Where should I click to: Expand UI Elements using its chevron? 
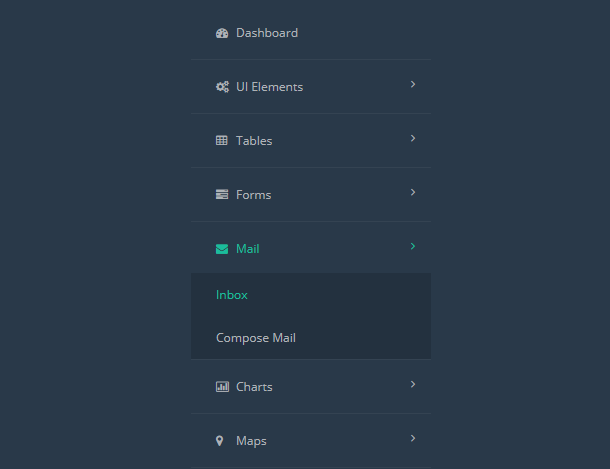[413, 84]
